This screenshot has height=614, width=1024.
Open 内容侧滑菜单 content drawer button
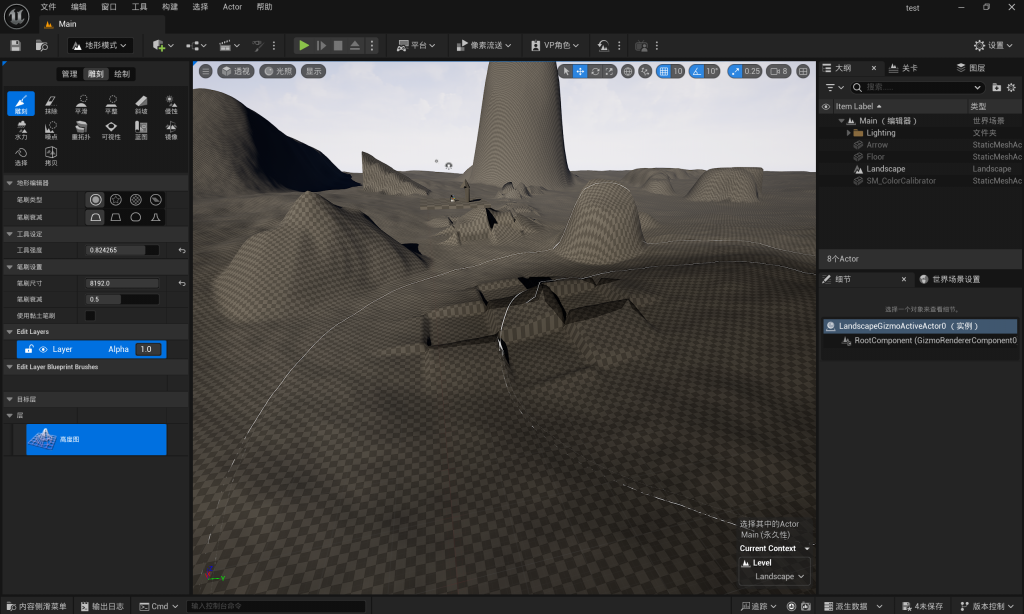(x=36, y=606)
